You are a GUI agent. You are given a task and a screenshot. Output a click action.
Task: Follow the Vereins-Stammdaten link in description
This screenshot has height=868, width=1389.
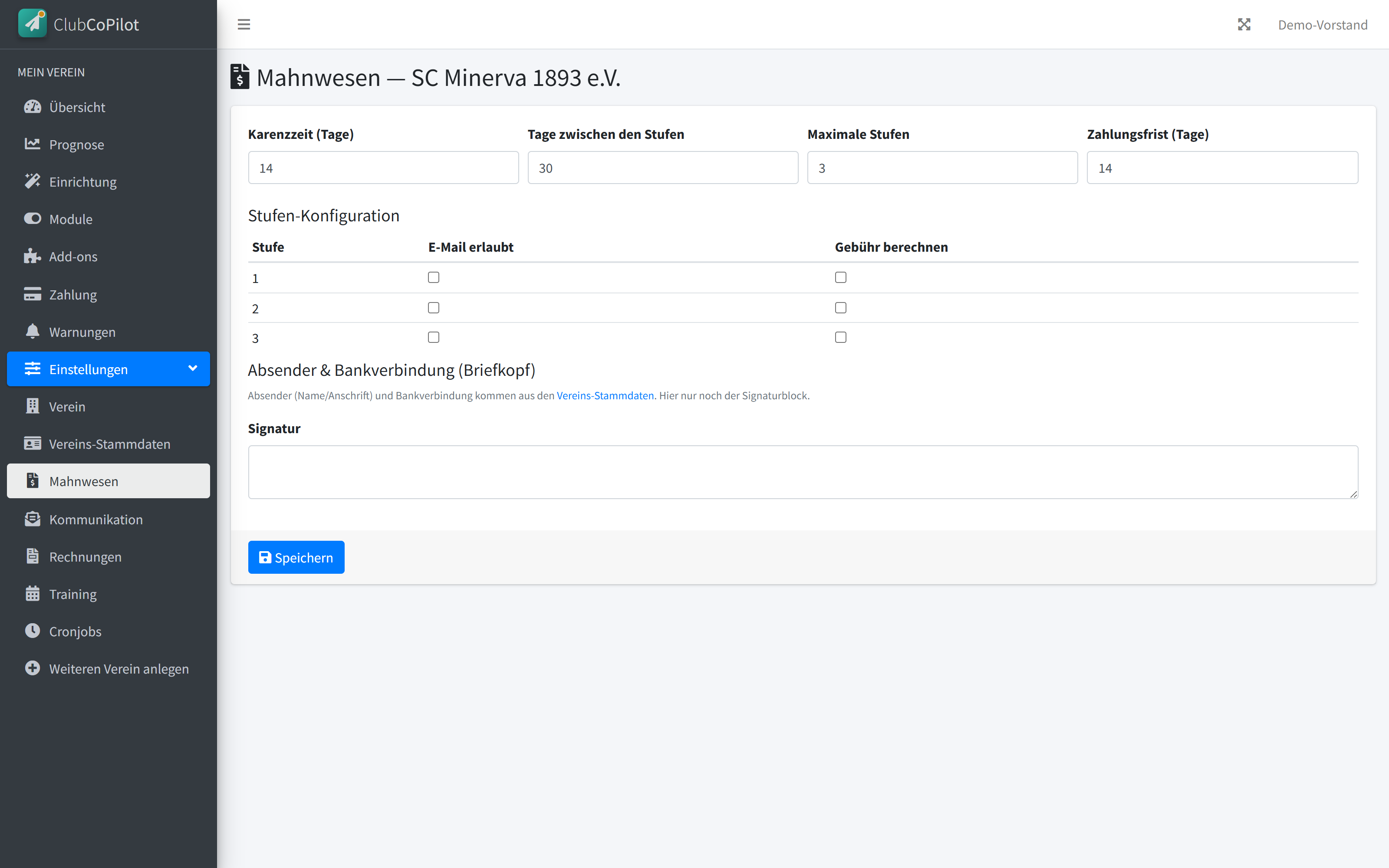[x=605, y=395]
